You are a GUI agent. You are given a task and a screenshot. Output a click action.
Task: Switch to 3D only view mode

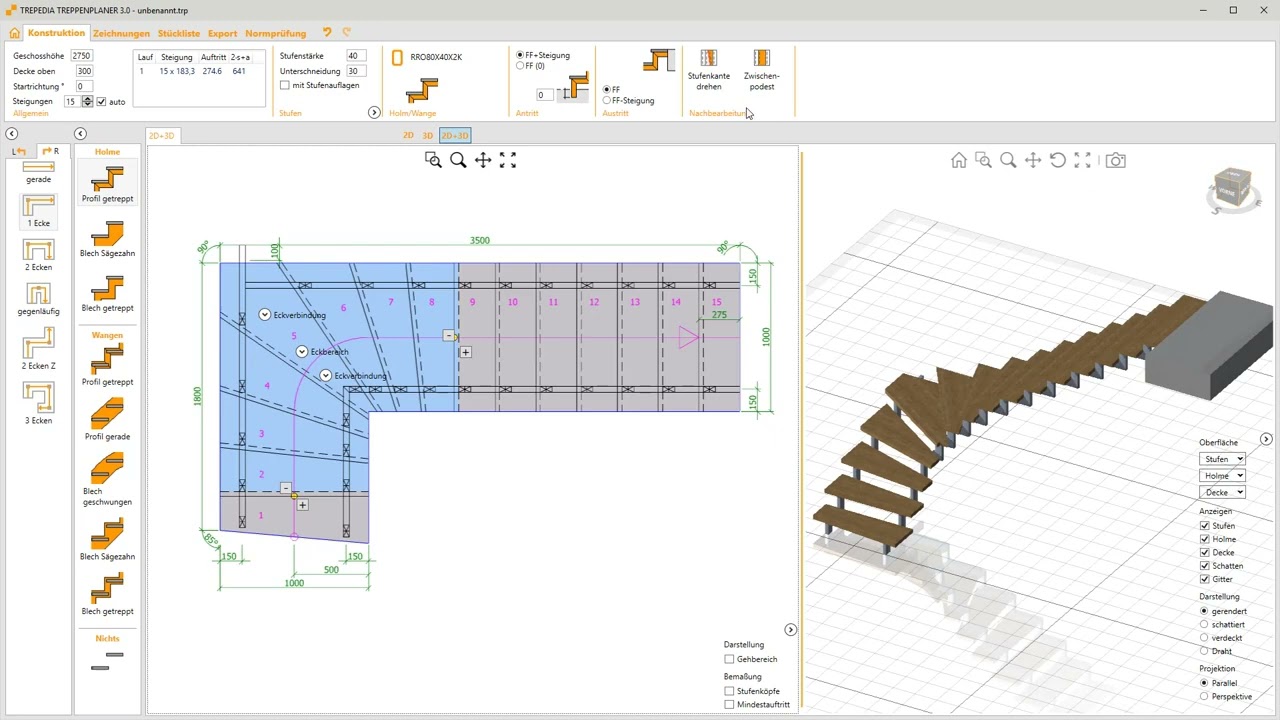pos(428,135)
